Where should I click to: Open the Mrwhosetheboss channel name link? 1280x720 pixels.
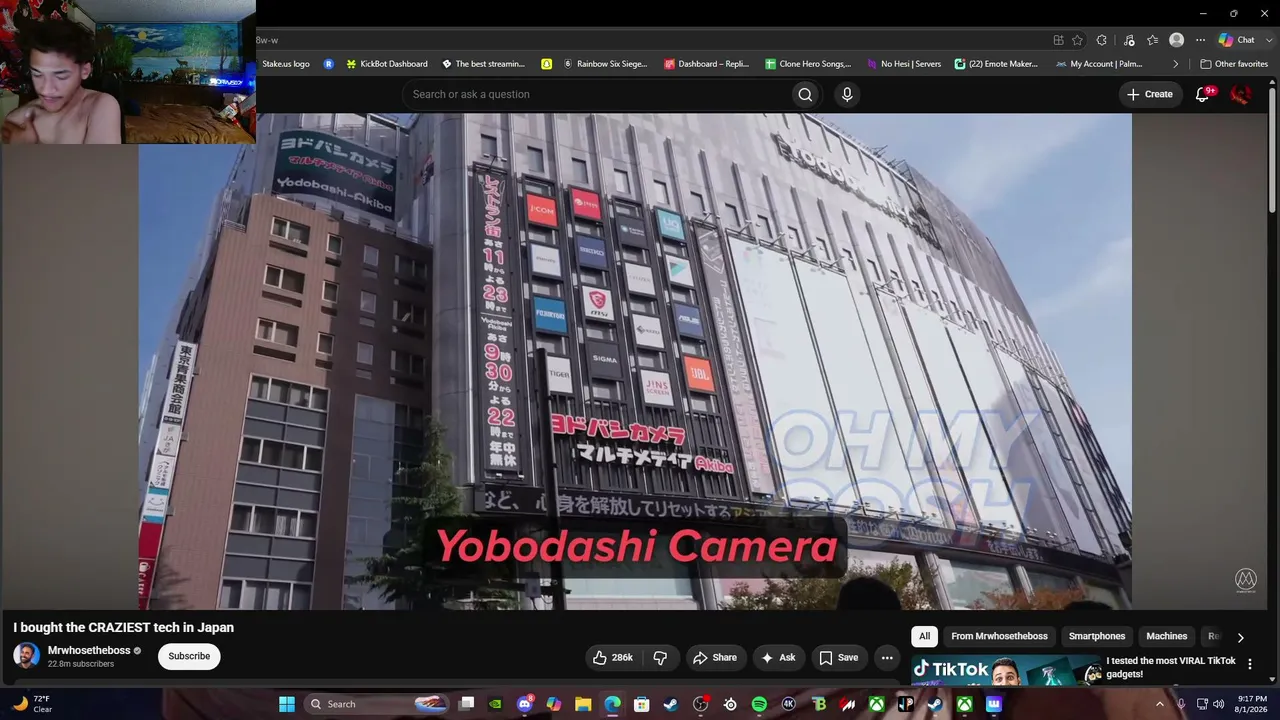[89, 650]
